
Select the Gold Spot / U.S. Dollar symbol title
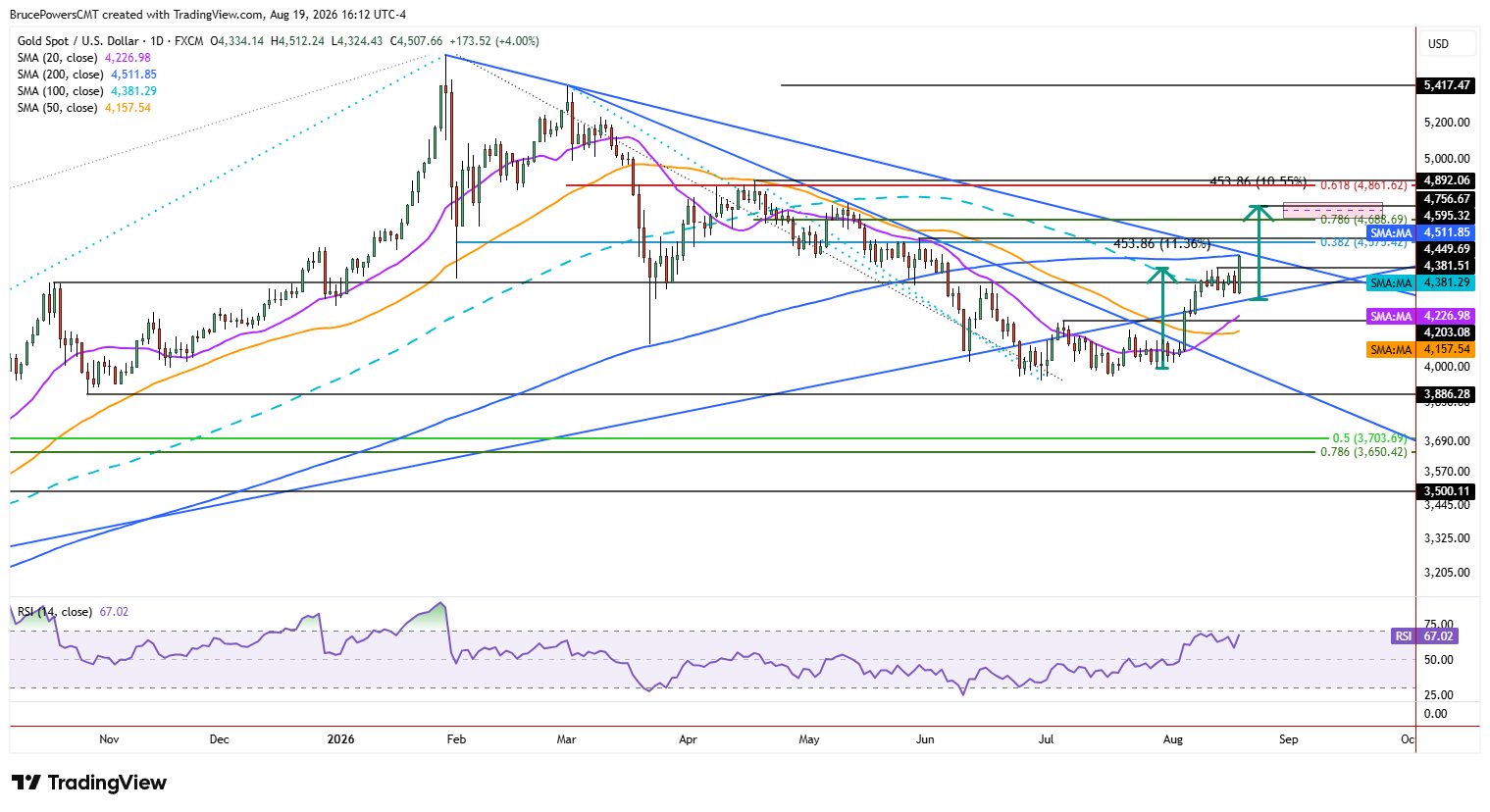click(x=81, y=41)
